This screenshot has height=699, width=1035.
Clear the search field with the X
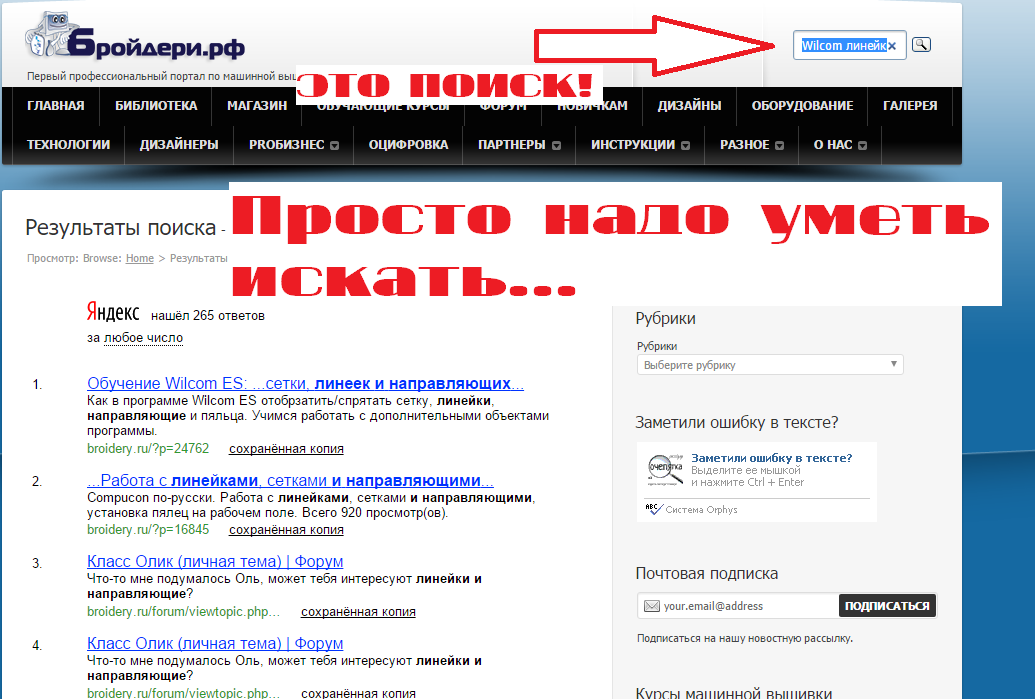coord(892,46)
